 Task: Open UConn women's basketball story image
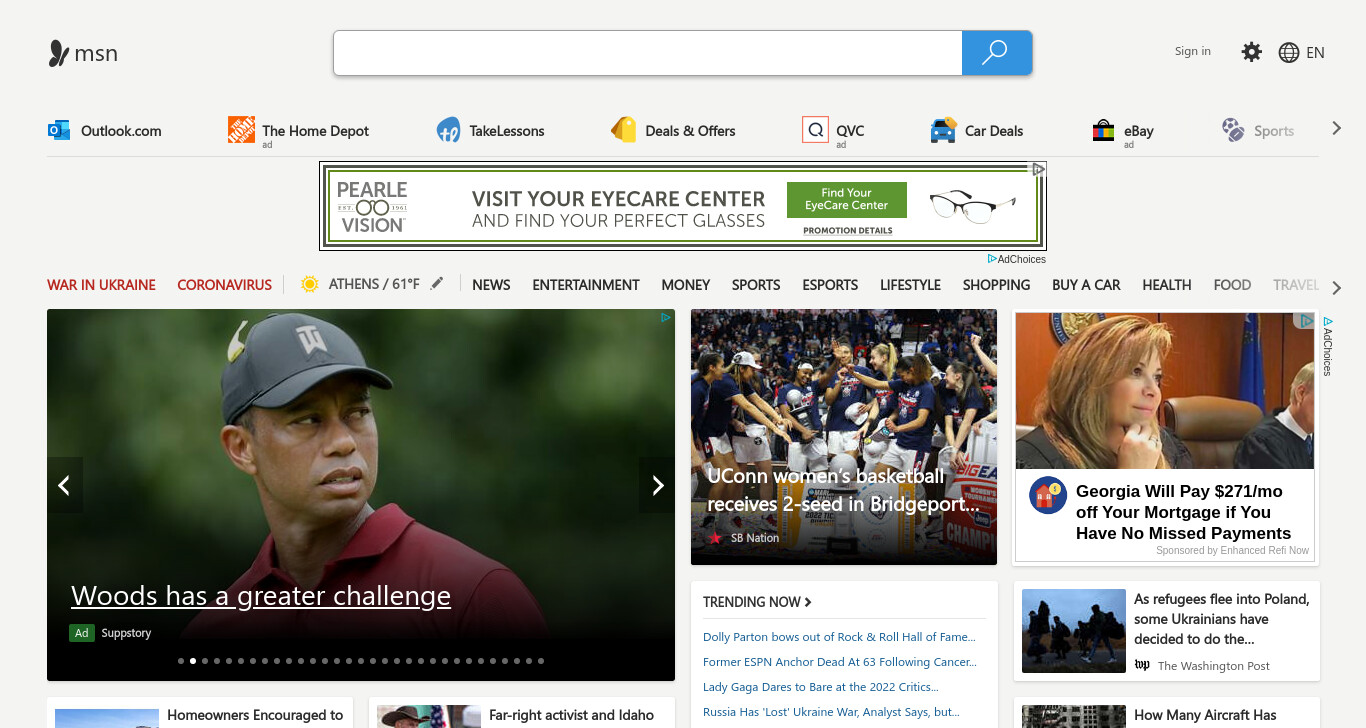(x=844, y=437)
